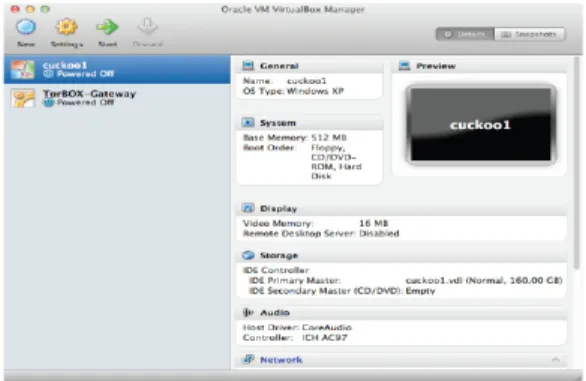Screen dimensions: 586x381
Task: Open Settings gear icon in toolbar
Action: [x=67, y=27]
